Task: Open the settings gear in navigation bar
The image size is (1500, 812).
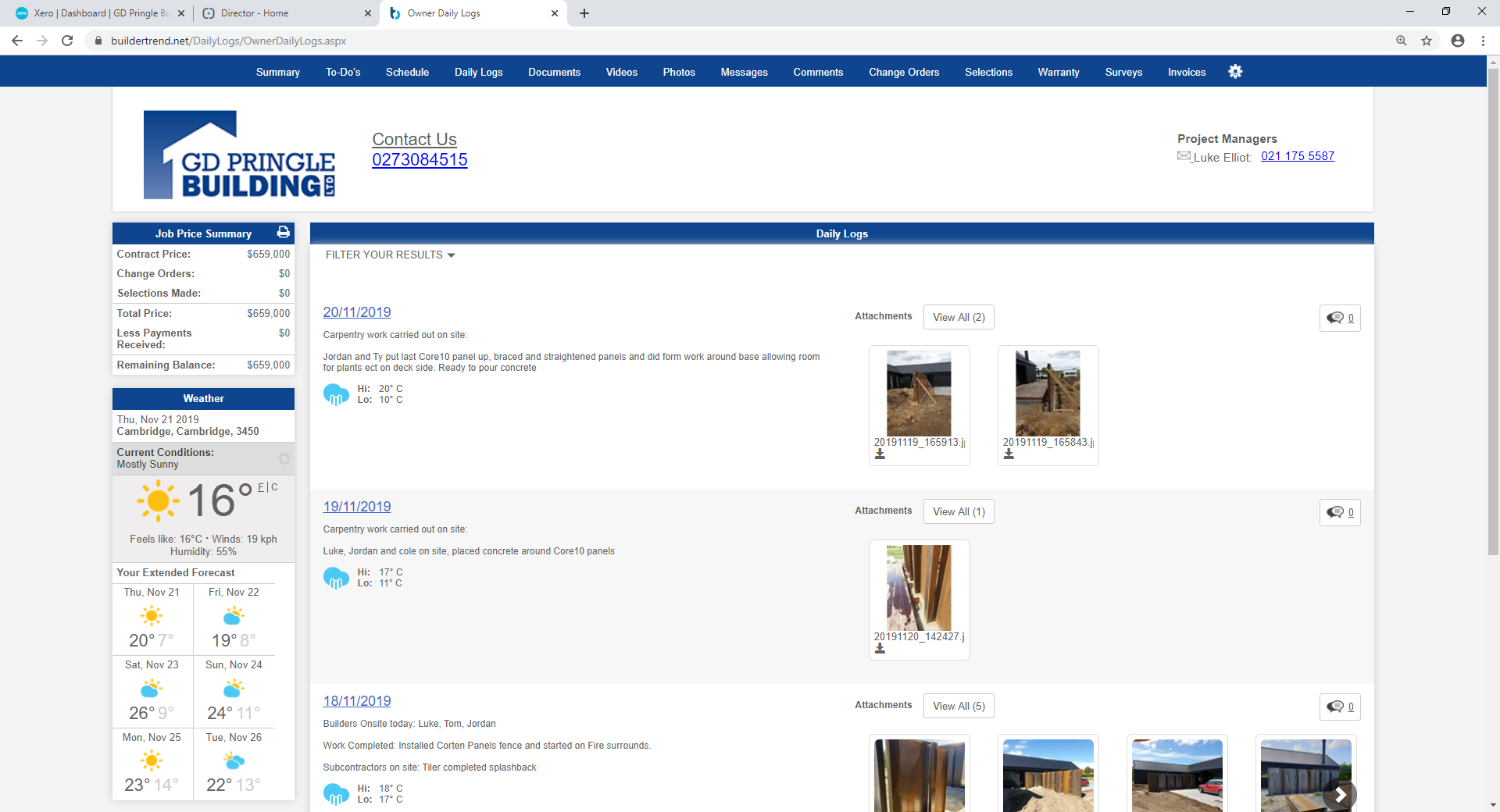Action: (x=1235, y=72)
